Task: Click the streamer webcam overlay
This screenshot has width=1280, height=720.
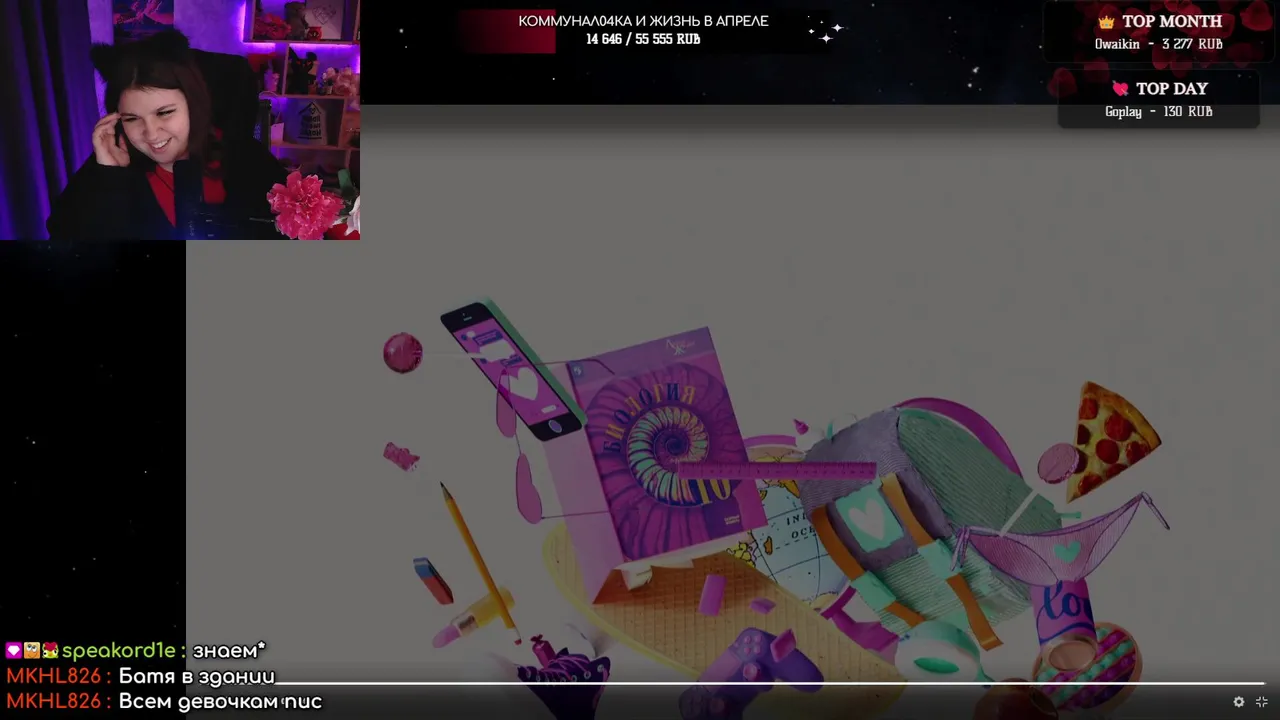Action: click(x=180, y=120)
